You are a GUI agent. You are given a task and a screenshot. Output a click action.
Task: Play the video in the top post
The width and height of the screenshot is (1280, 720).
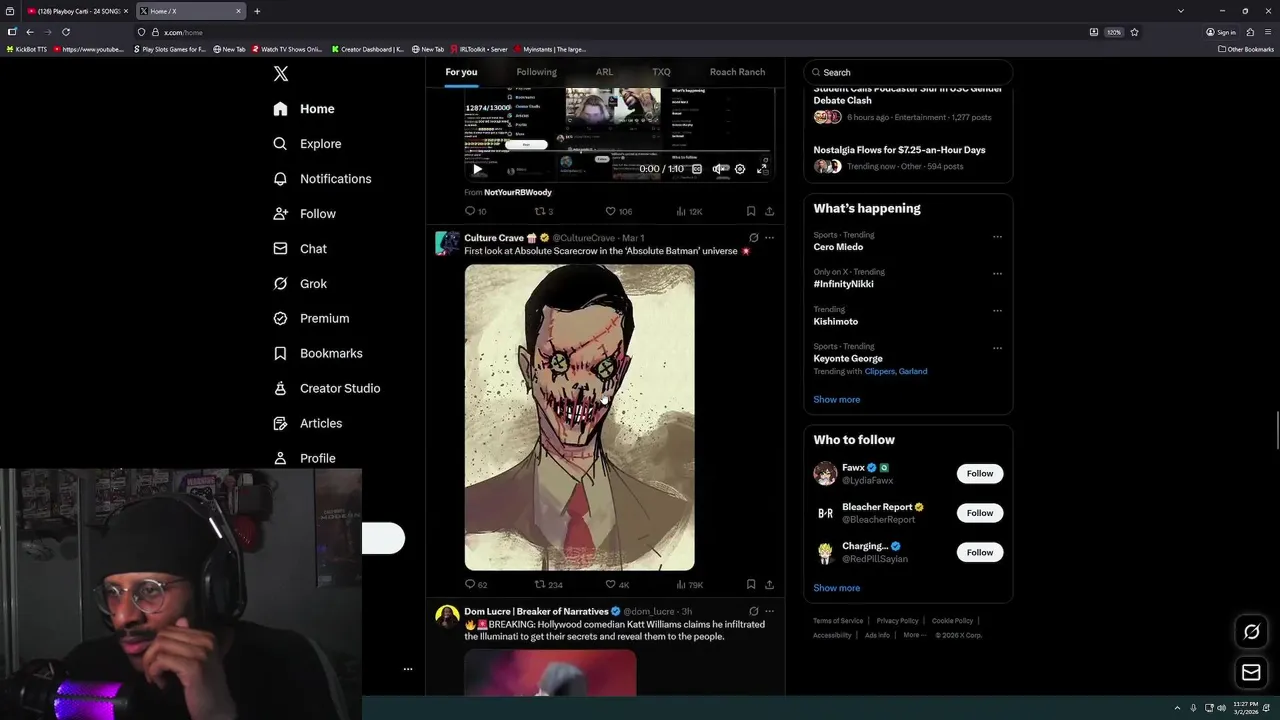(x=477, y=169)
